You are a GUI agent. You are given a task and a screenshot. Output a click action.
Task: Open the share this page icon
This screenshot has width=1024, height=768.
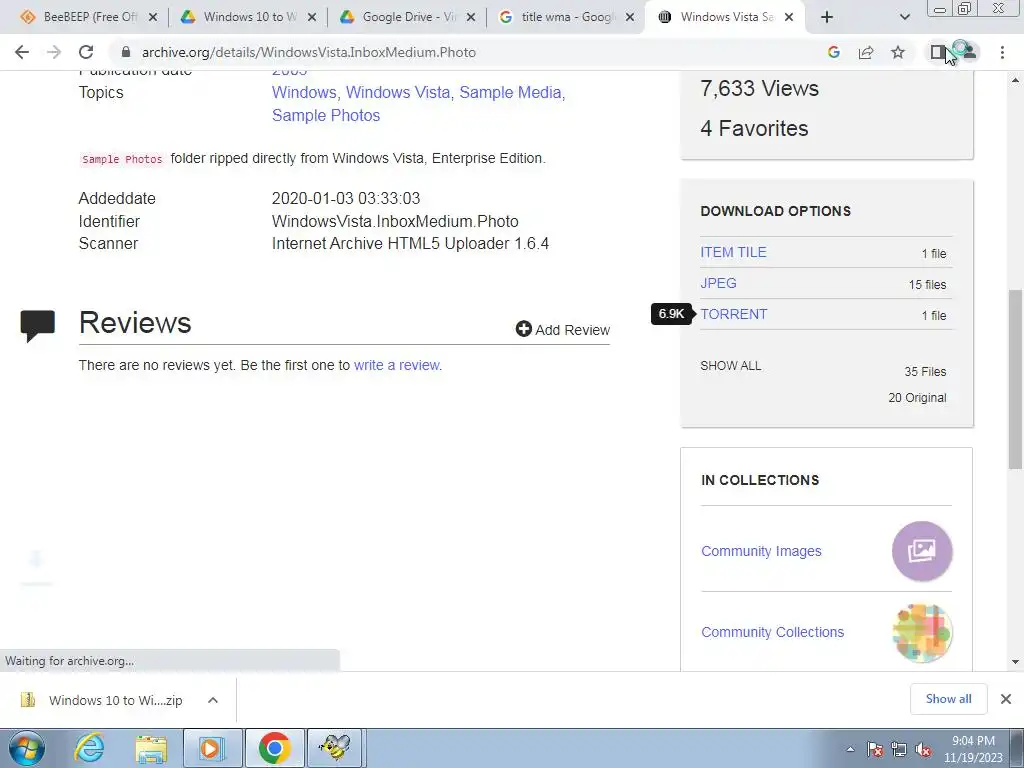click(x=866, y=52)
